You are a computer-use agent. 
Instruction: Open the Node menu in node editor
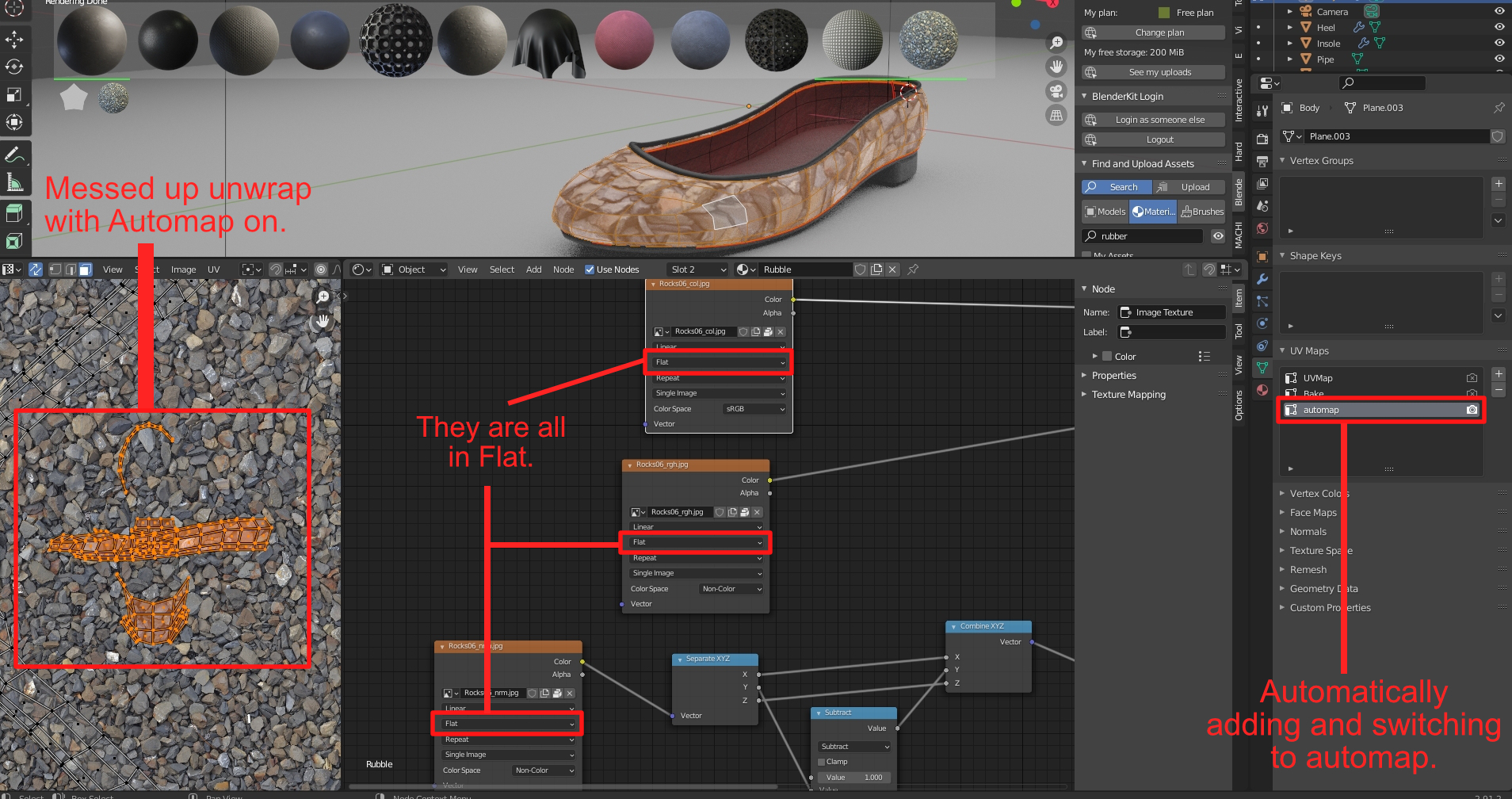coord(563,270)
